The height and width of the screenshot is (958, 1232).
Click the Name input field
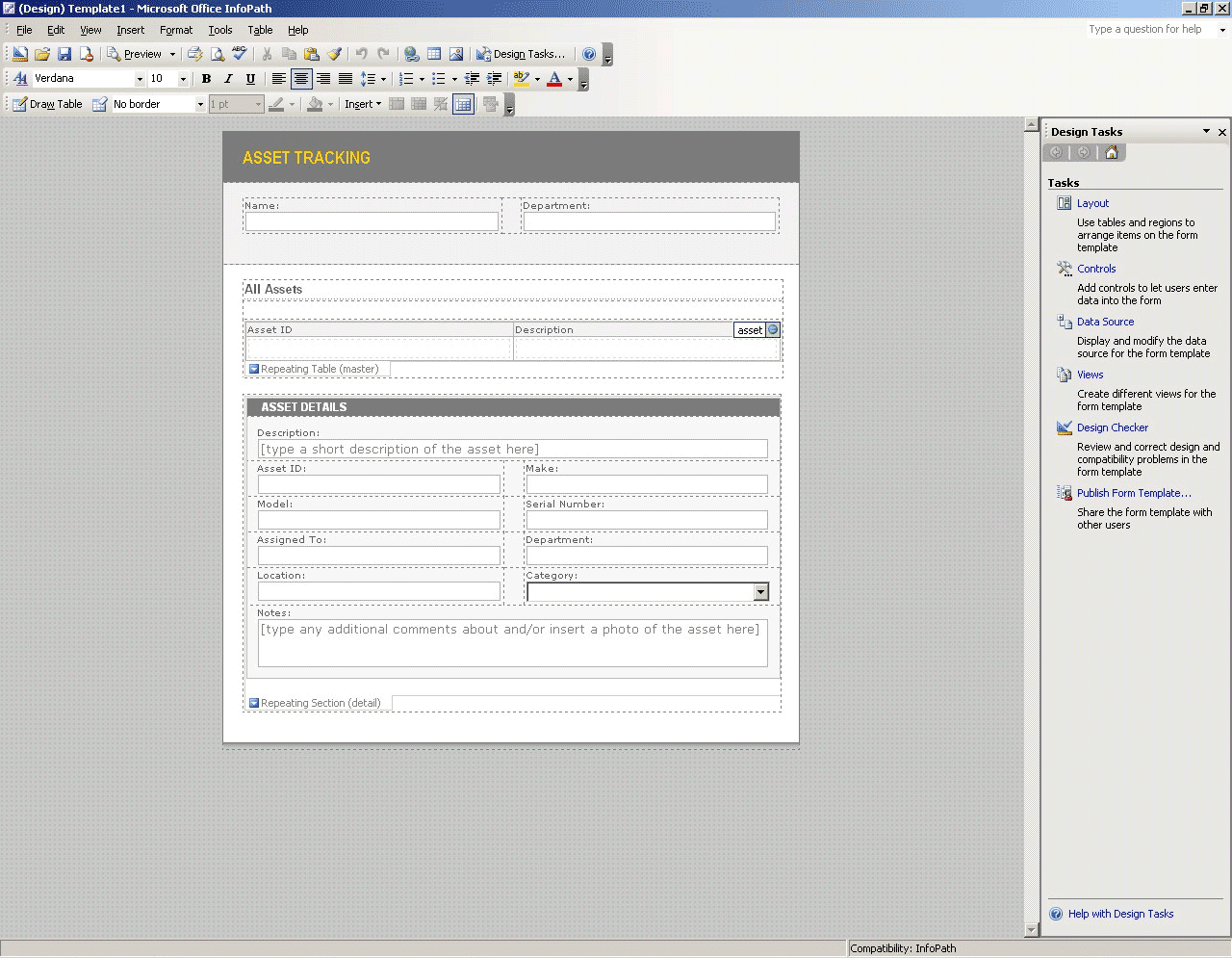pyautogui.click(x=372, y=221)
